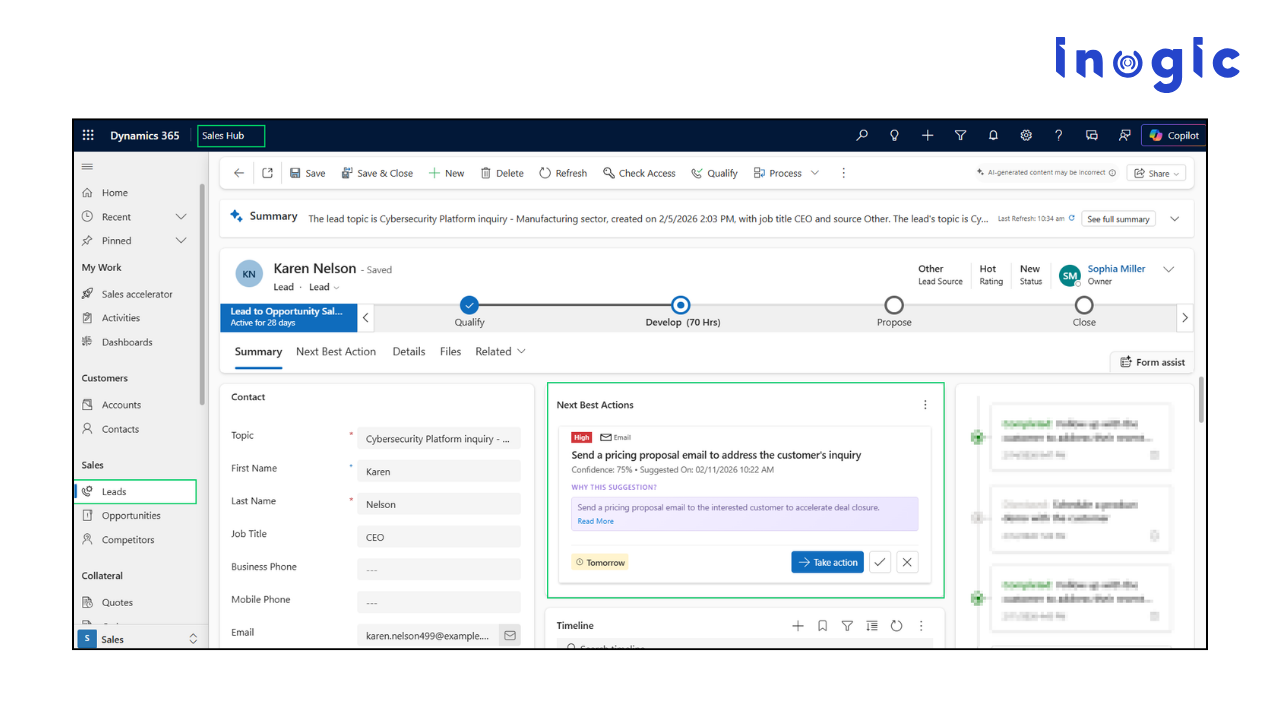This screenshot has height=720, width=1280.
Task: Open the Related tab dropdown
Action: (500, 352)
